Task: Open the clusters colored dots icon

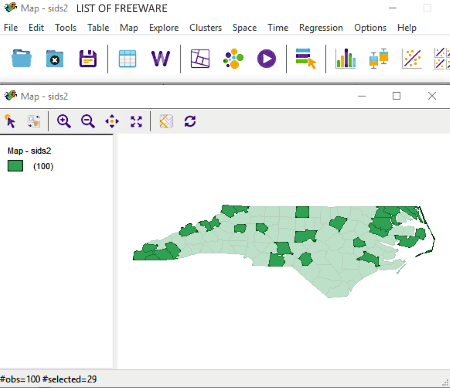Action: (x=233, y=59)
